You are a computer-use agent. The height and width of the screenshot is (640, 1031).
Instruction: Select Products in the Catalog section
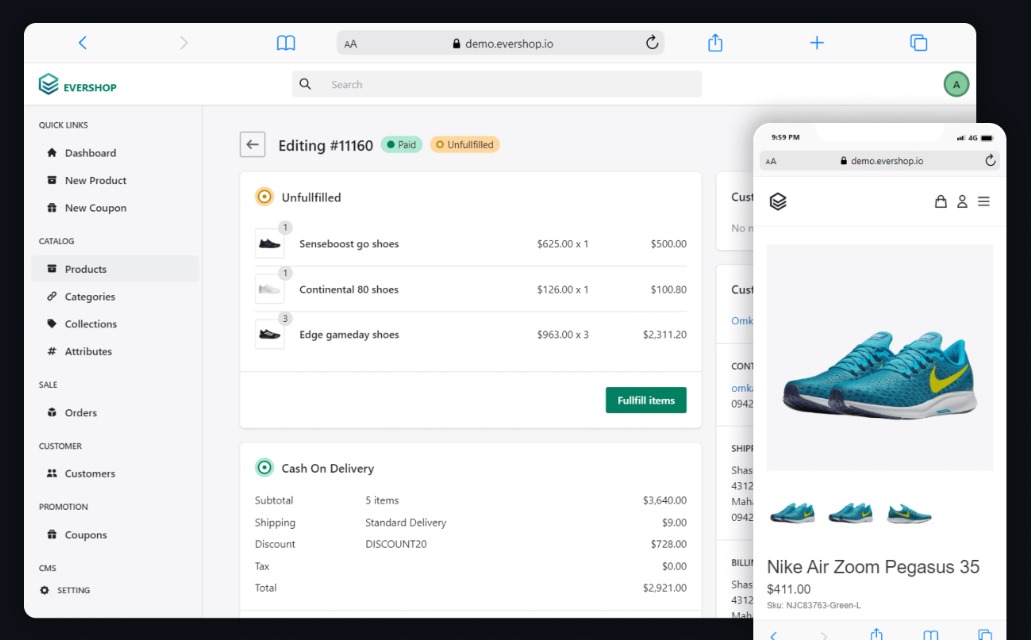click(x=115, y=269)
